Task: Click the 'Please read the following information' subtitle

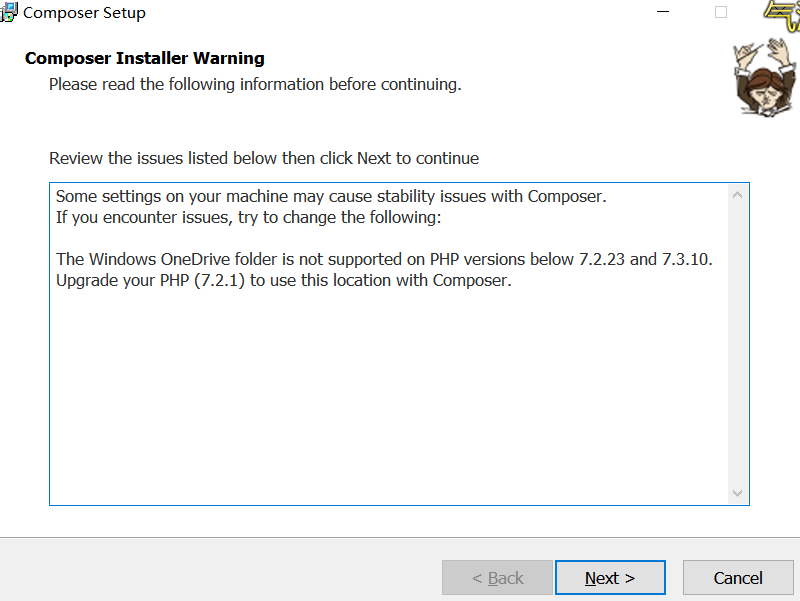Action: tap(255, 84)
